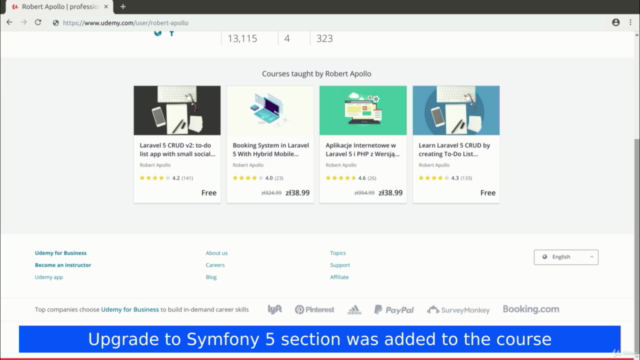Open About us footer link
The image size is (640, 360).
tap(217, 253)
